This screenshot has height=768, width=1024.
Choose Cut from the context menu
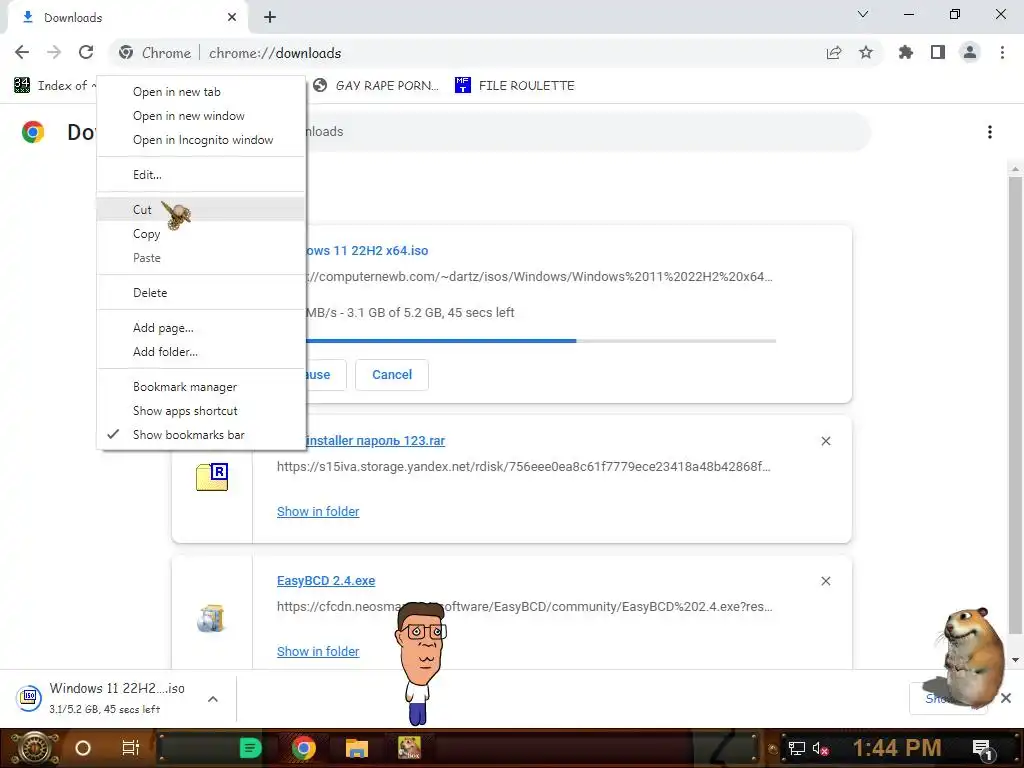[x=200, y=210]
